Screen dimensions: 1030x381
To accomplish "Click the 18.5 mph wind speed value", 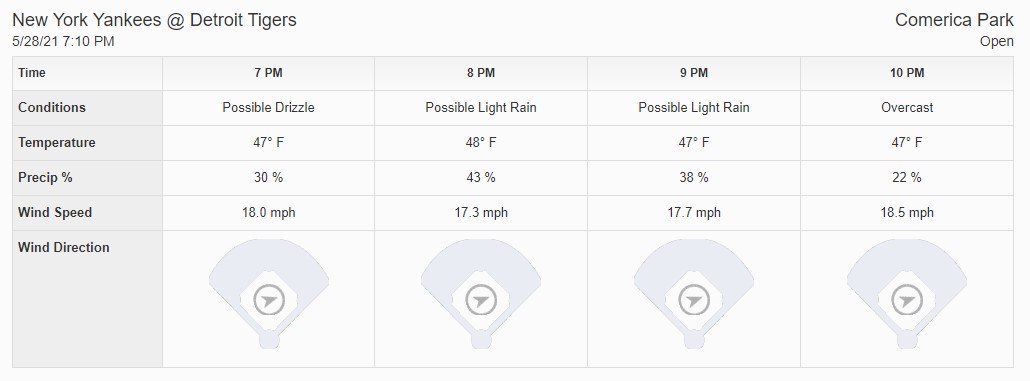I will (x=907, y=213).
